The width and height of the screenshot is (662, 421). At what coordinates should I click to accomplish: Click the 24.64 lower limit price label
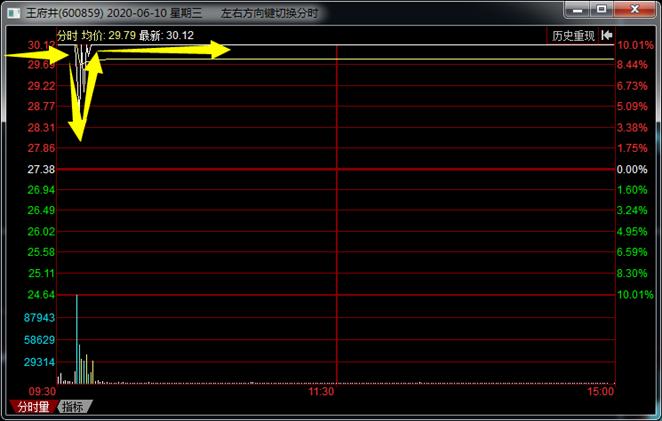[41, 295]
